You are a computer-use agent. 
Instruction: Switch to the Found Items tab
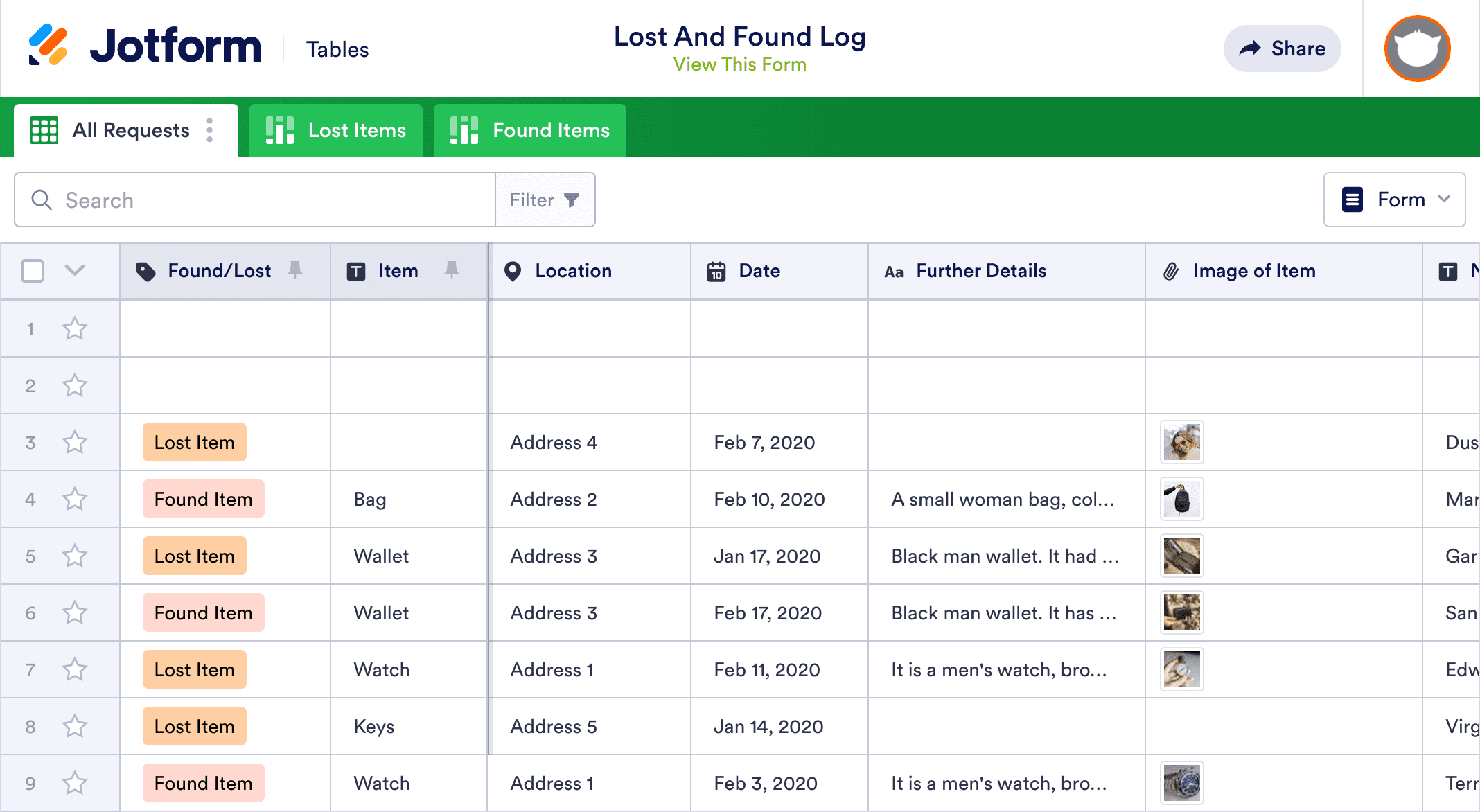pos(529,130)
